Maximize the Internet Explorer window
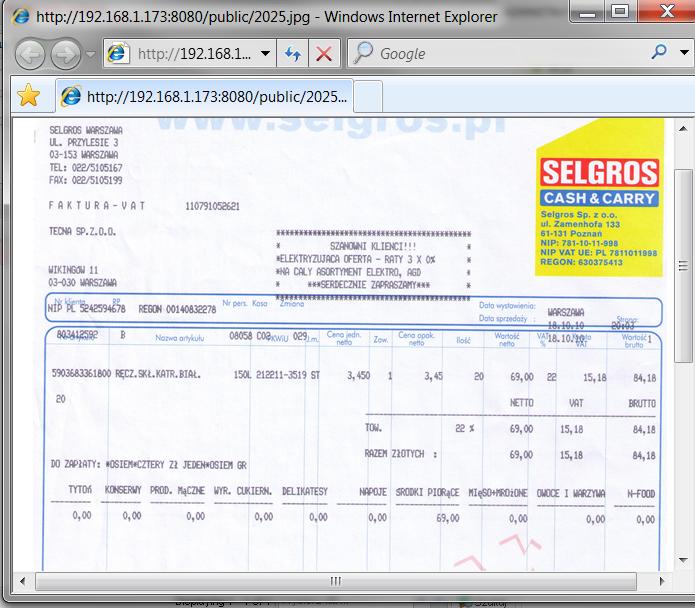 (x=620, y=11)
